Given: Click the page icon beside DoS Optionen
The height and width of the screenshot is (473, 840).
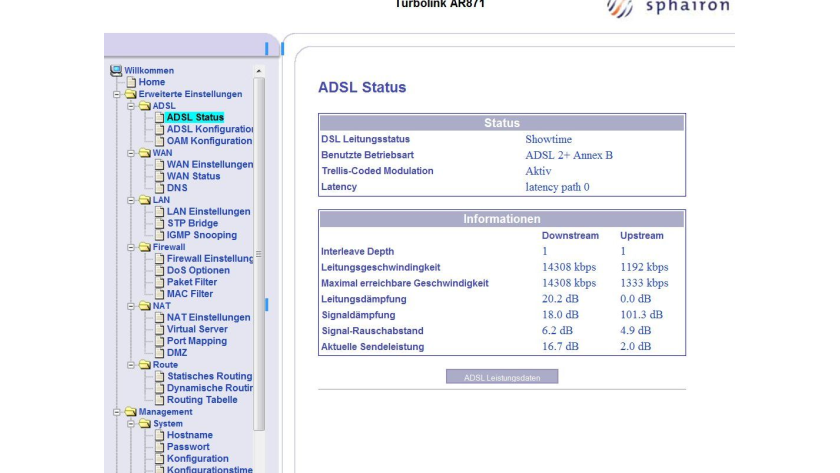Looking at the screenshot, I should tap(159, 271).
